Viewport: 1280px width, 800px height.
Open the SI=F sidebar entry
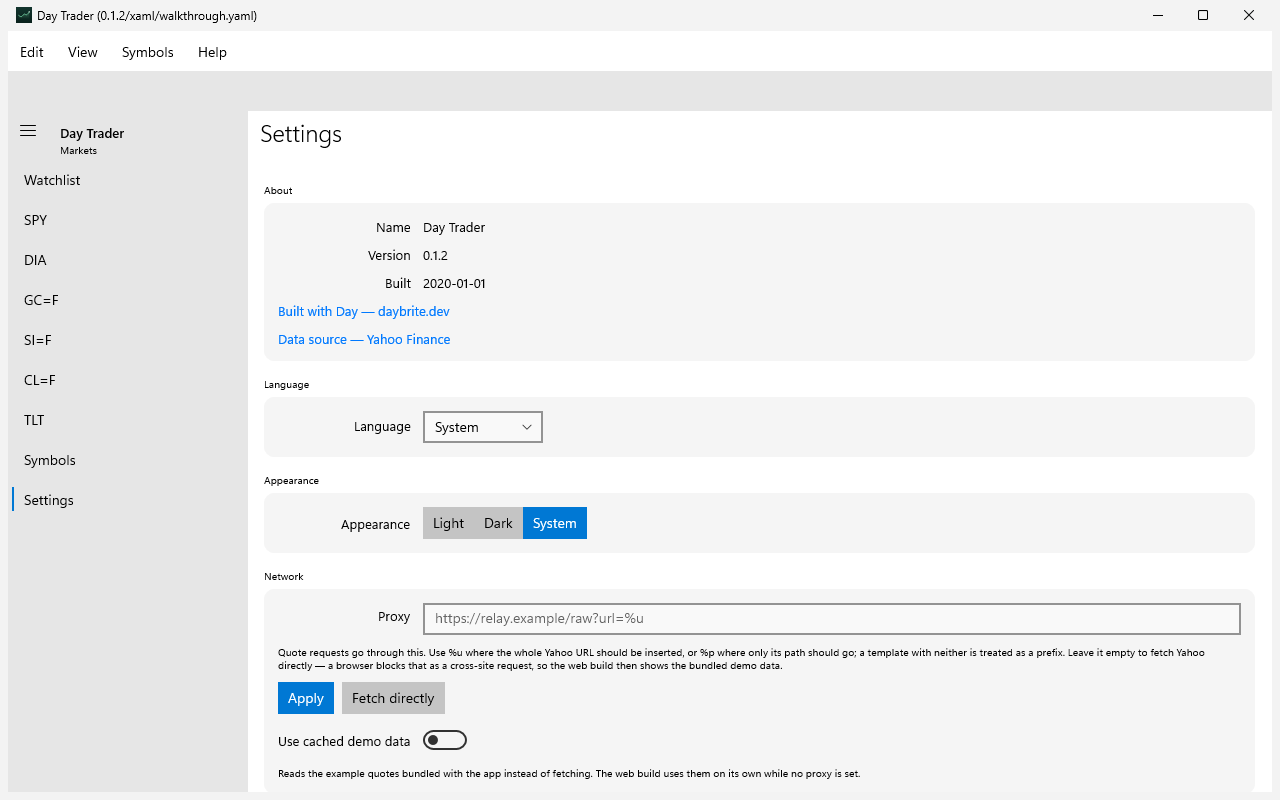tap(128, 340)
